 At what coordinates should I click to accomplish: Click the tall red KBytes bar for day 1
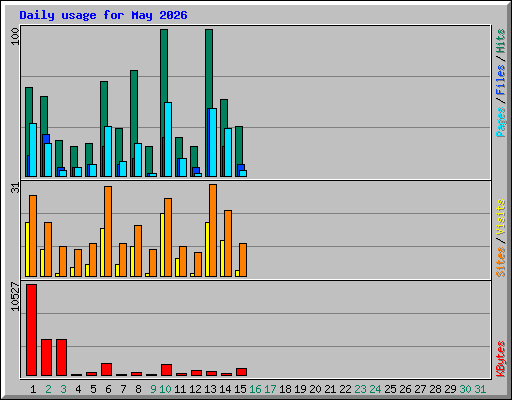(31, 330)
